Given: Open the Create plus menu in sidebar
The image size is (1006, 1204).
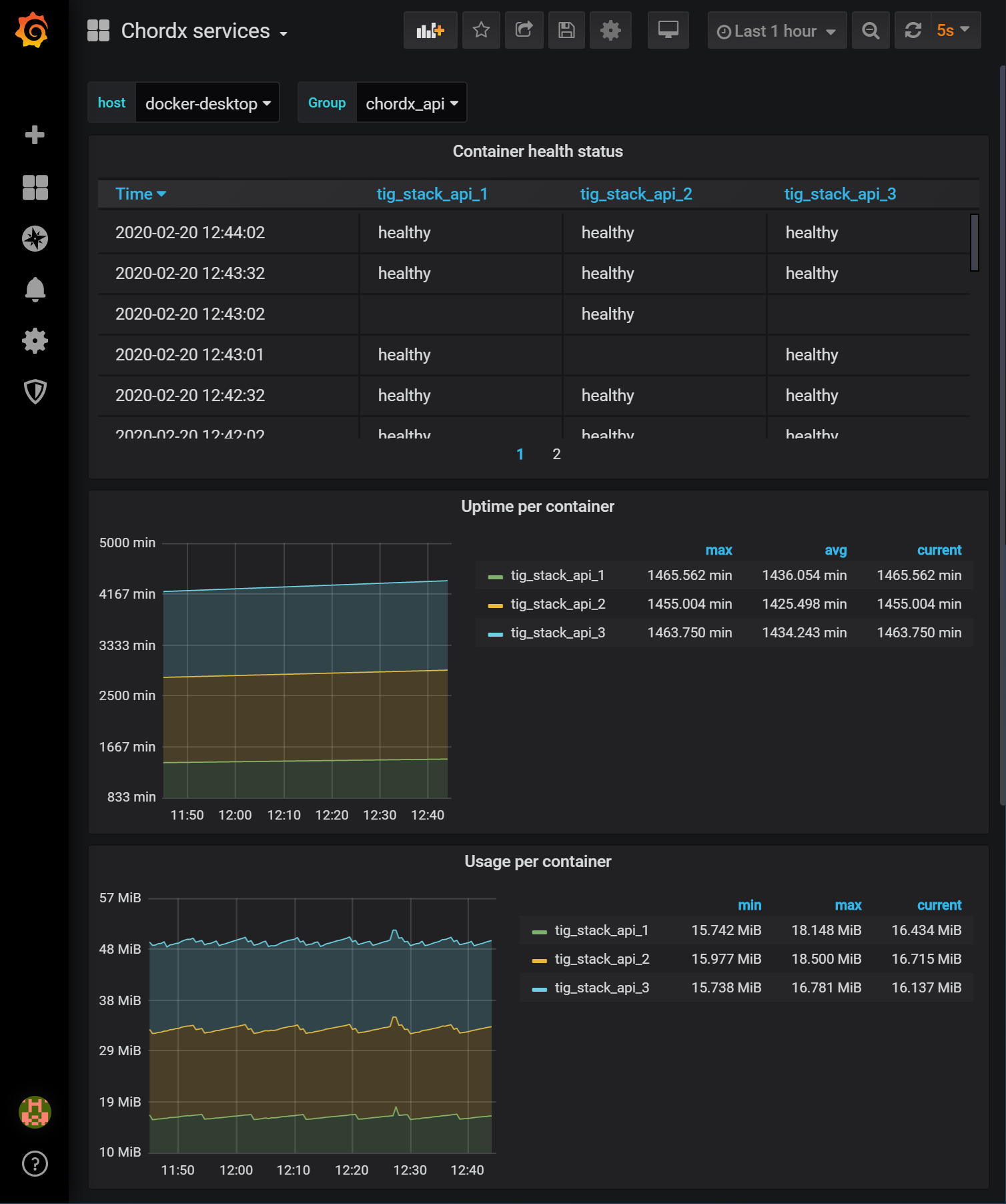Looking at the screenshot, I should pyautogui.click(x=35, y=135).
